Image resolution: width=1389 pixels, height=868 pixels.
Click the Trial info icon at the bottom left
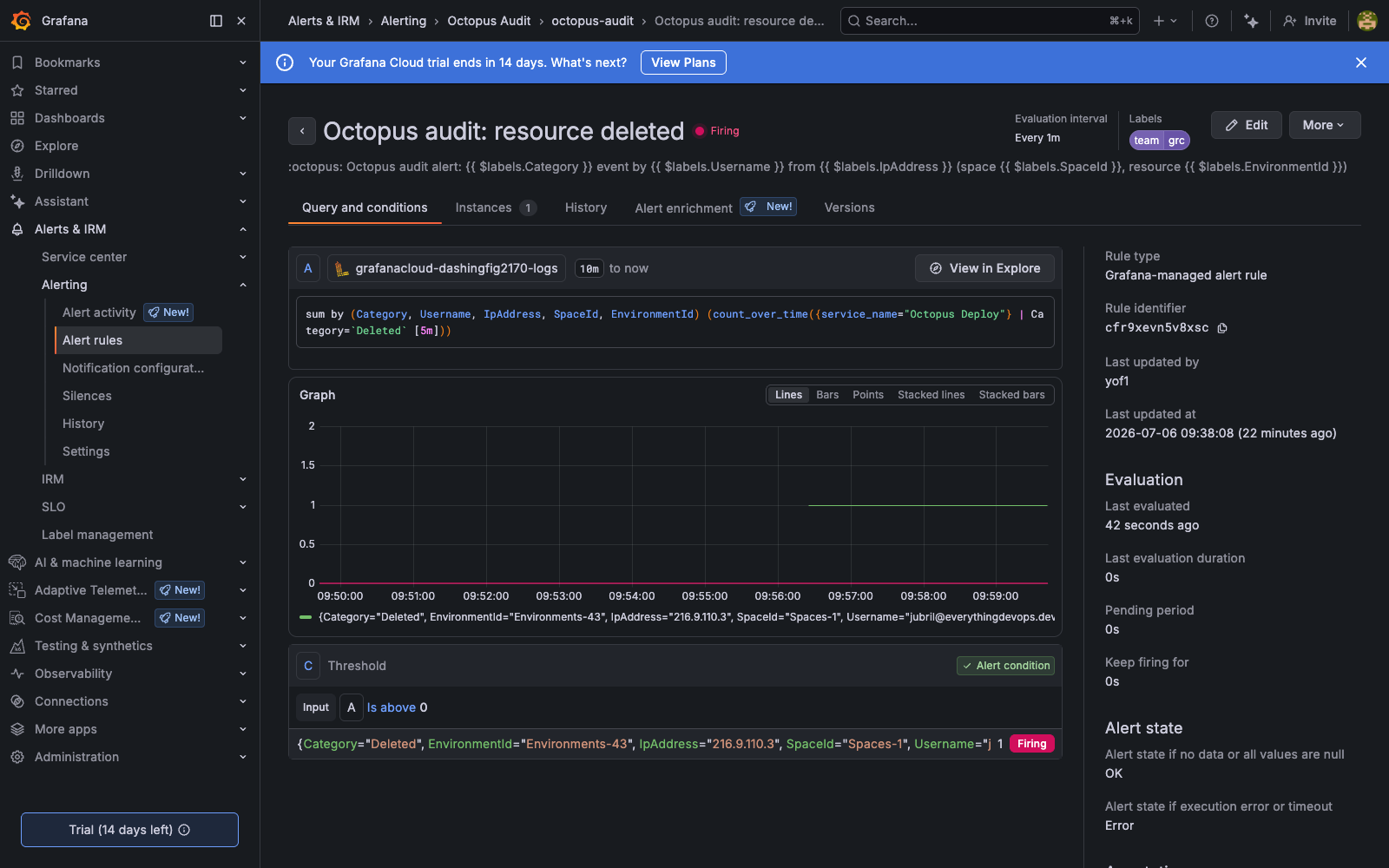184,830
